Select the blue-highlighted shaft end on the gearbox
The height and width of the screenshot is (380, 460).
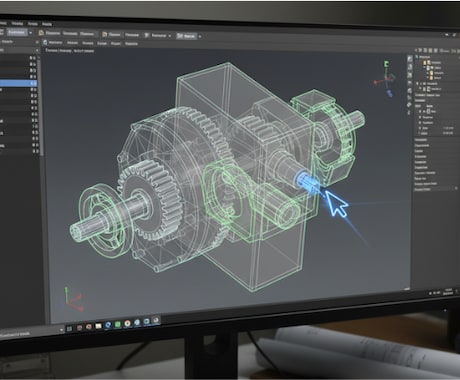pyautogui.click(x=306, y=181)
